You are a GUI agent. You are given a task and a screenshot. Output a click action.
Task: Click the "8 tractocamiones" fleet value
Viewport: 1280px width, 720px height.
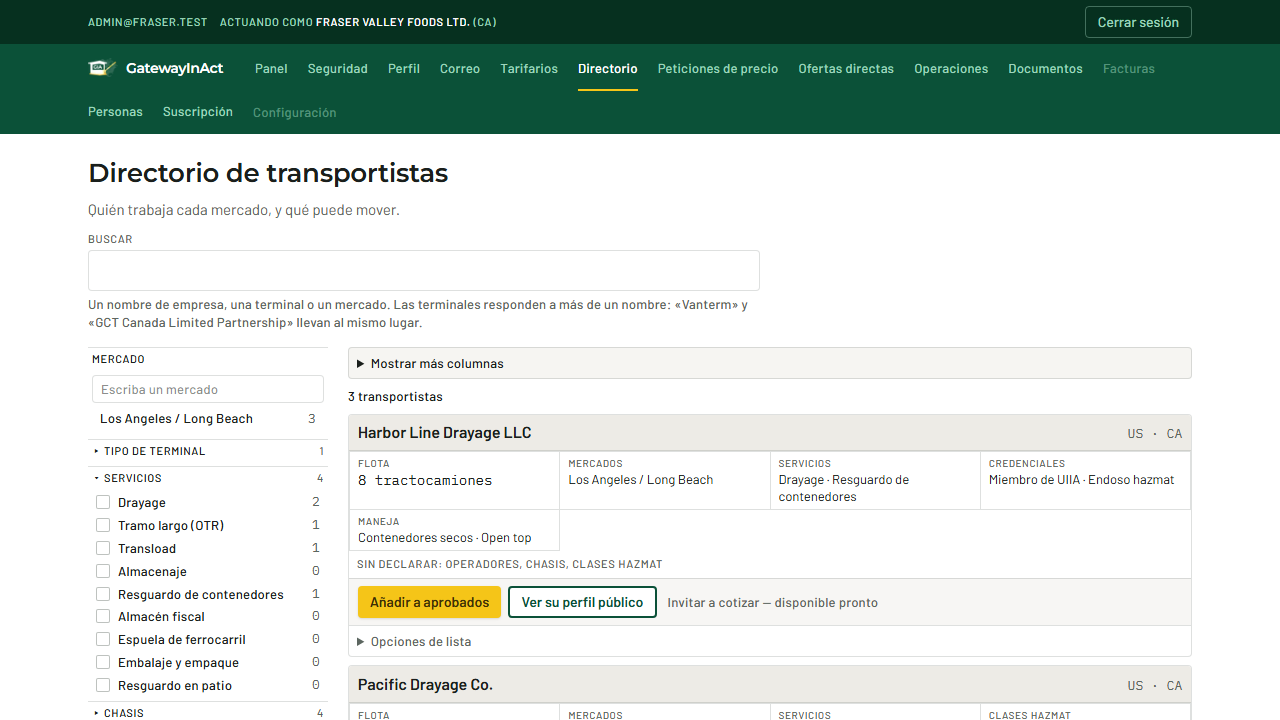pyautogui.click(x=425, y=480)
